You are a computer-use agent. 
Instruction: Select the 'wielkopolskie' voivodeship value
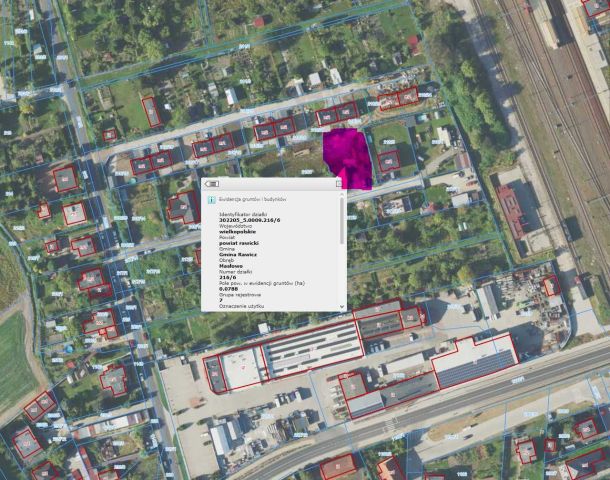[237, 231]
